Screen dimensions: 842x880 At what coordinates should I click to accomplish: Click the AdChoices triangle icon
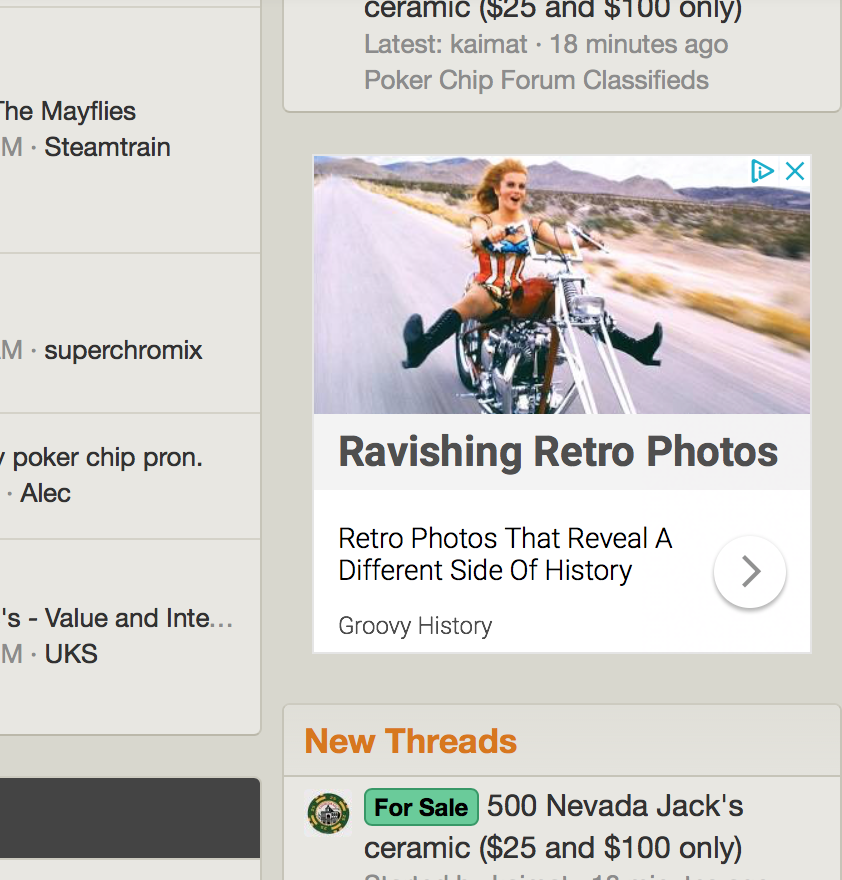(x=762, y=171)
